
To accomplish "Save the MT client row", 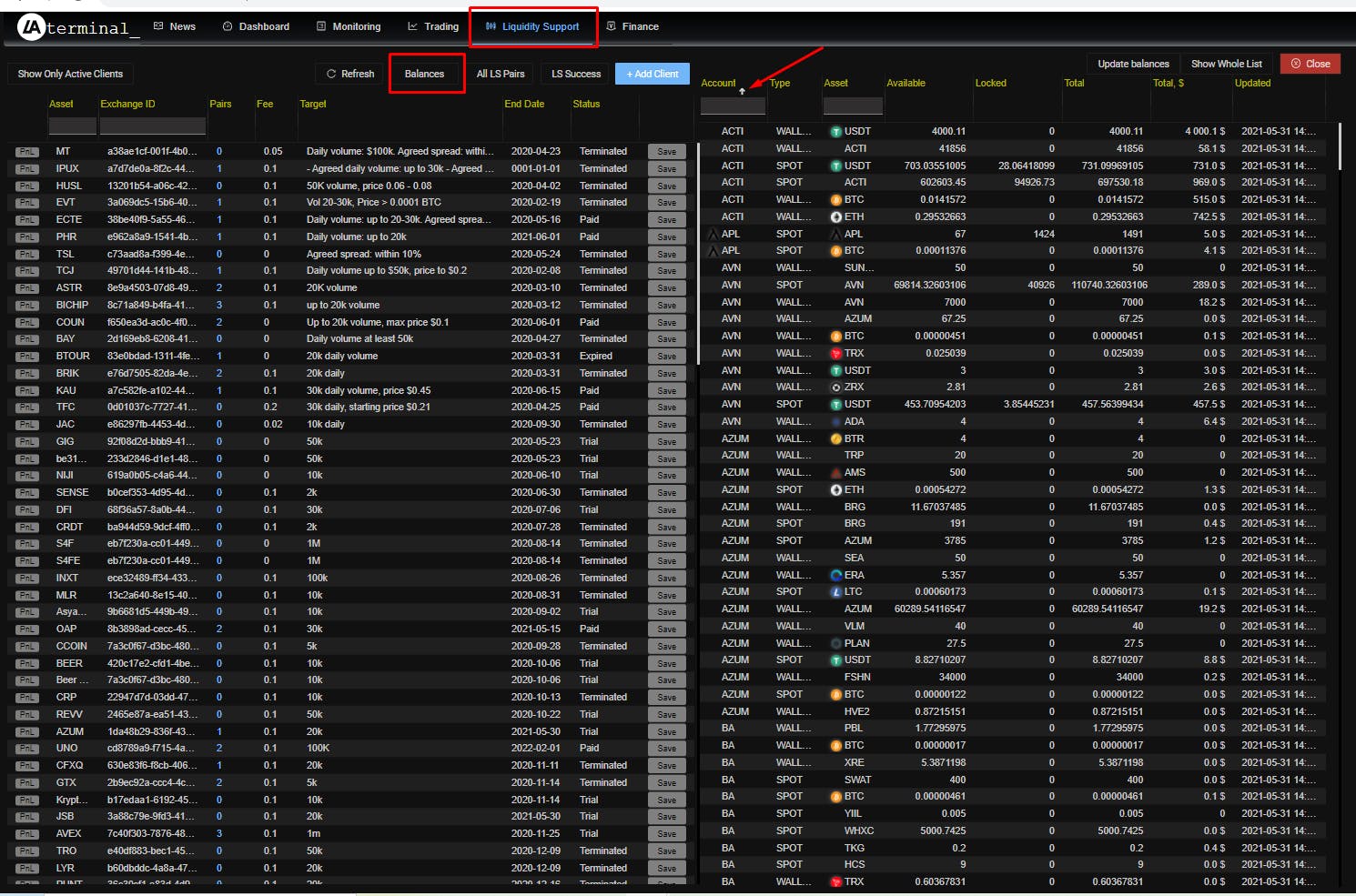I will [667, 152].
